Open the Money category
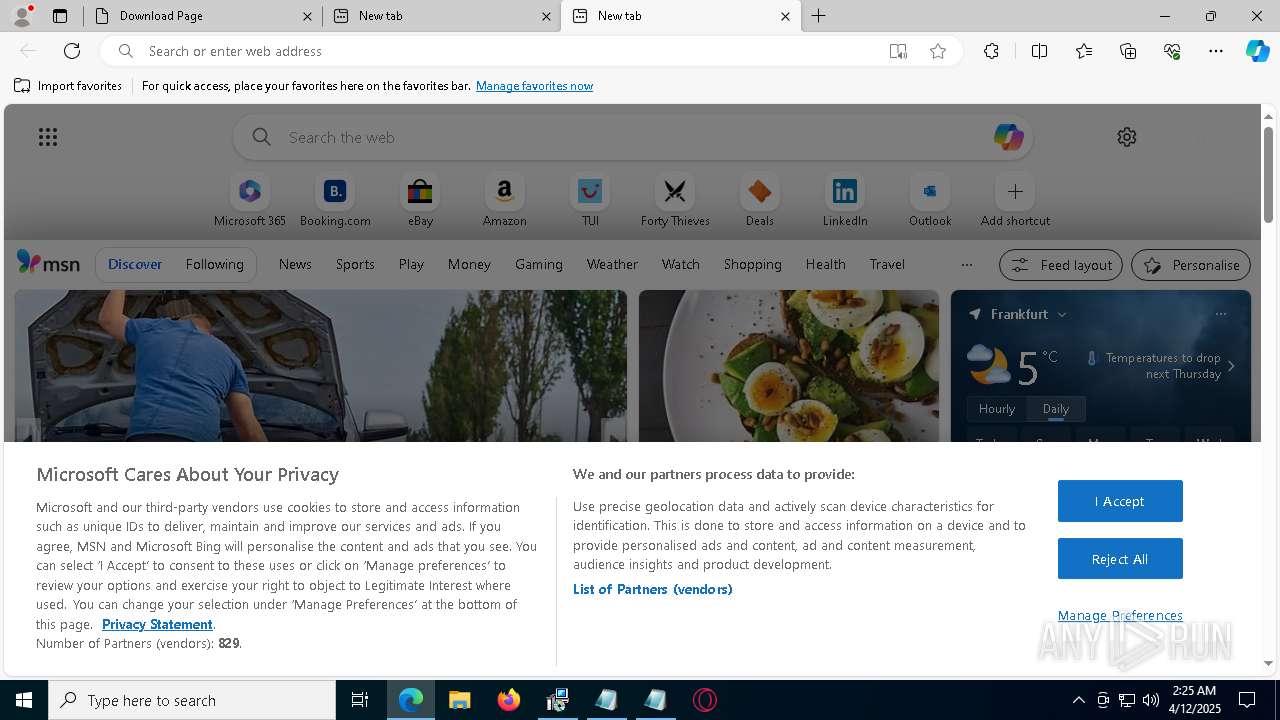The width and height of the screenshot is (1280, 720). pyautogui.click(x=469, y=264)
